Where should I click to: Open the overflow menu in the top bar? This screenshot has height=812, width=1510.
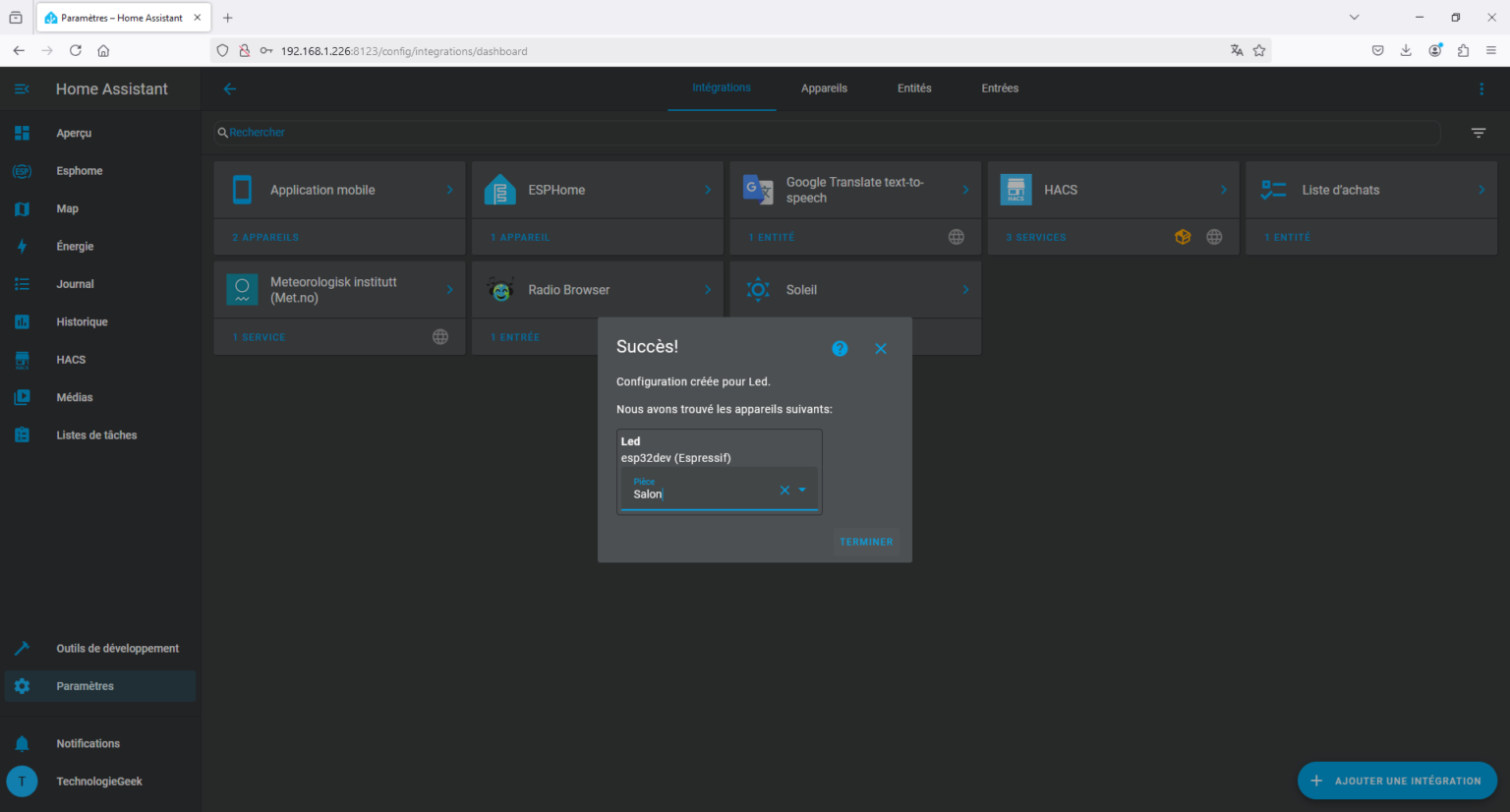tap(1482, 88)
